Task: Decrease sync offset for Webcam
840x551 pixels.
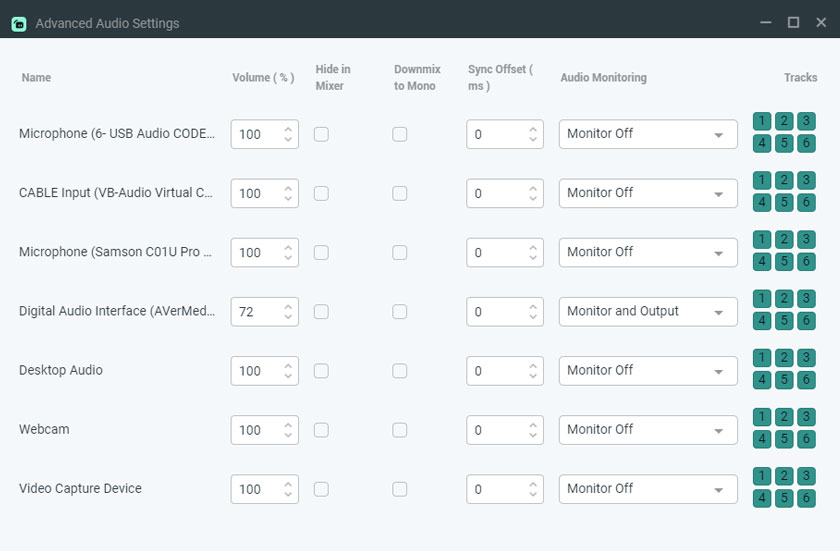Action: pyautogui.click(x=533, y=436)
